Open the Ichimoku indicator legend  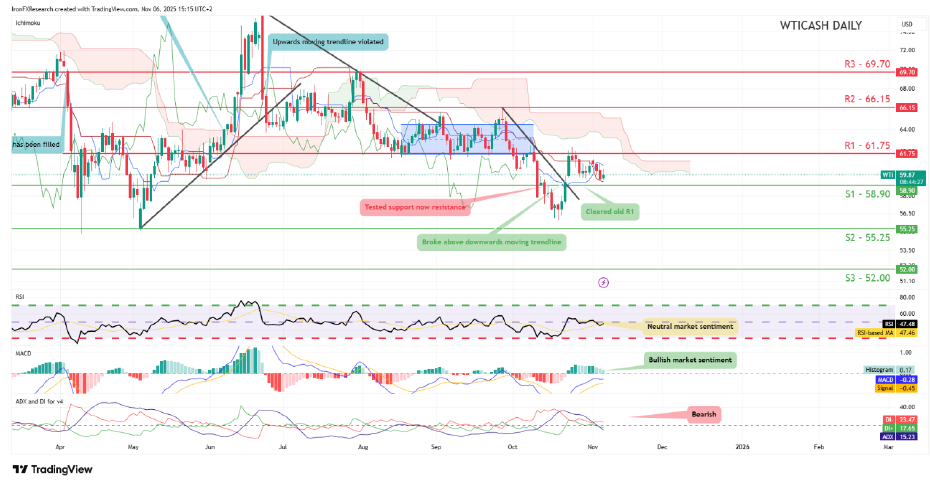27,23
